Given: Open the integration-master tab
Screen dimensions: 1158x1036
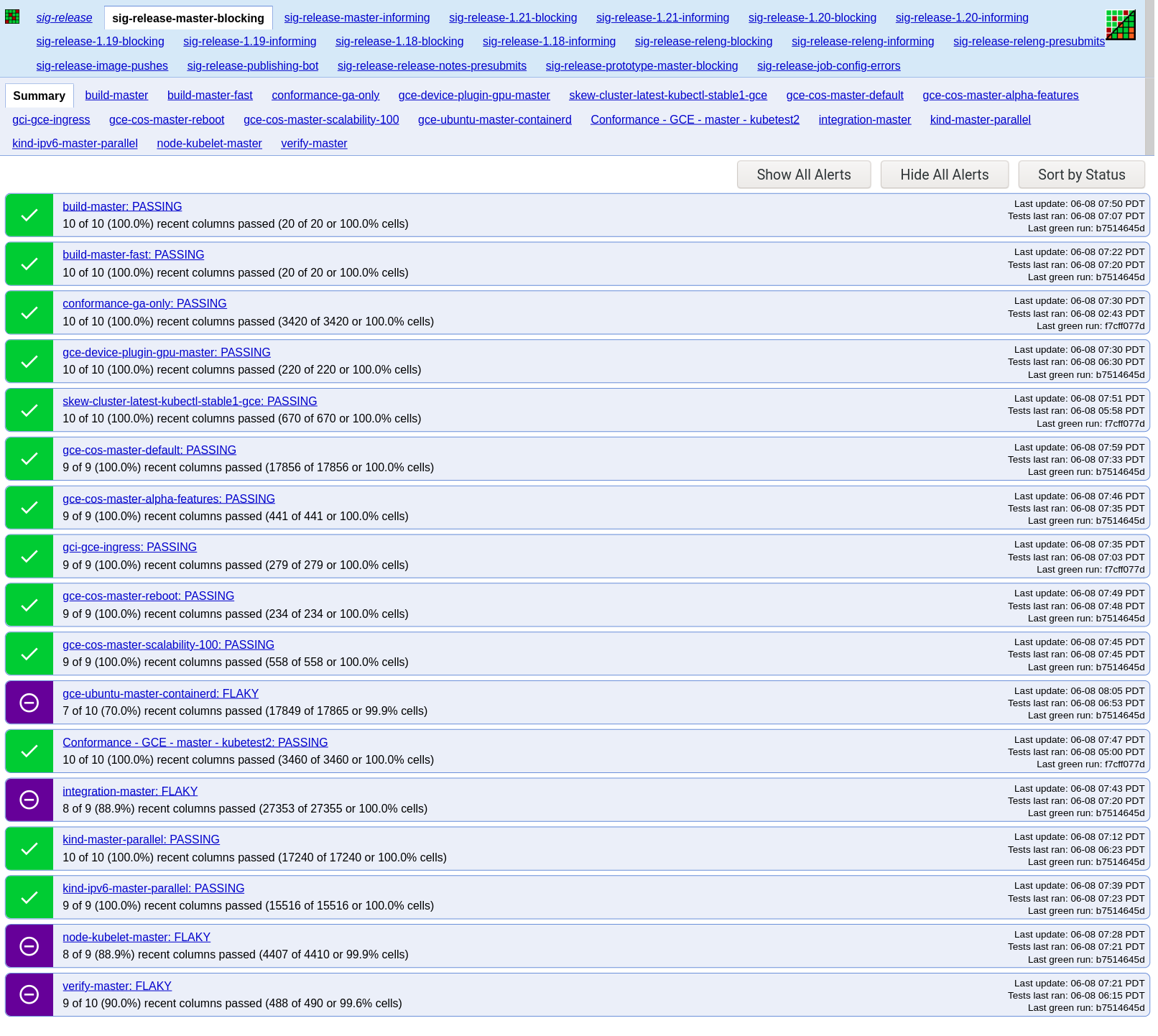Looking at the screenshot, I should tap(864, 120).
